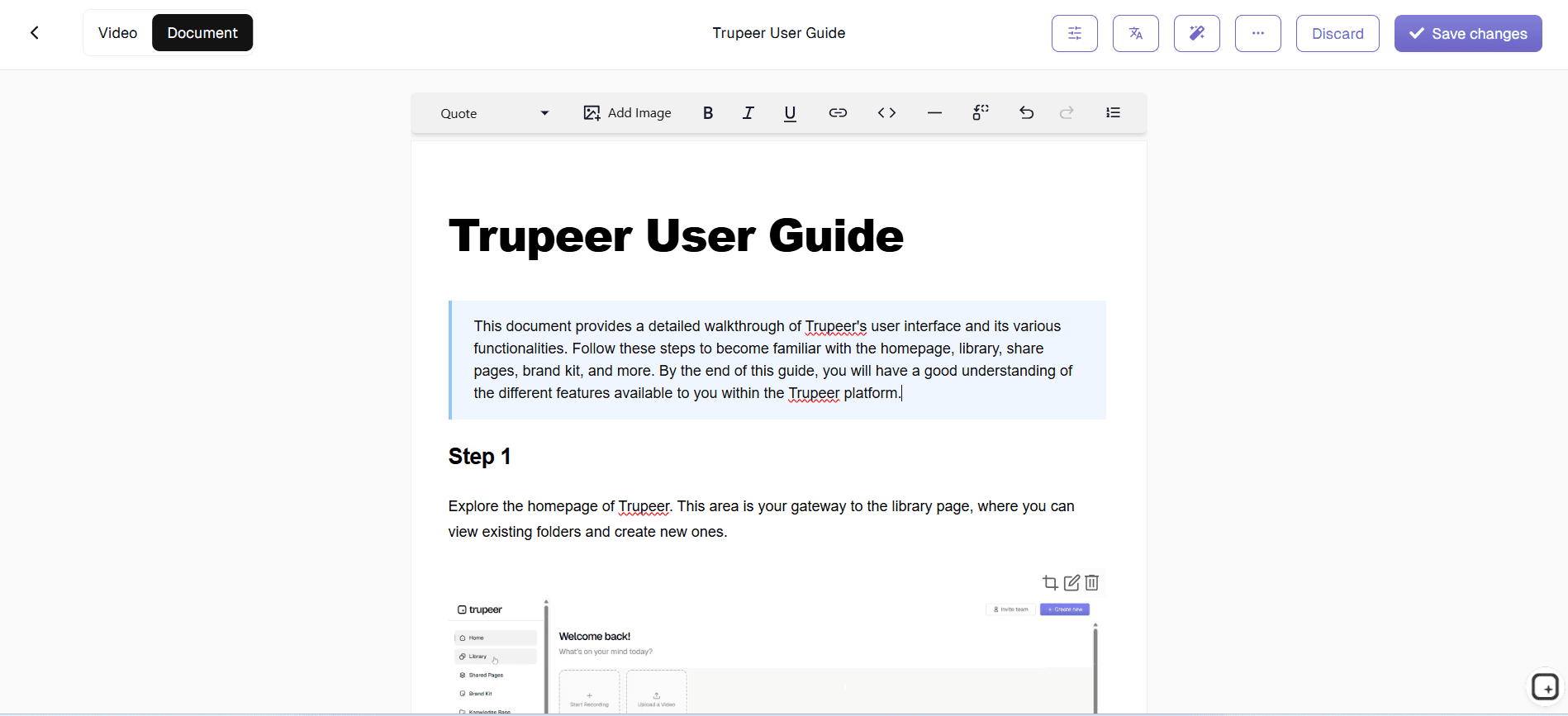
Task: Click inside the blue quote paragraph
Action: (x=777, y=360)
